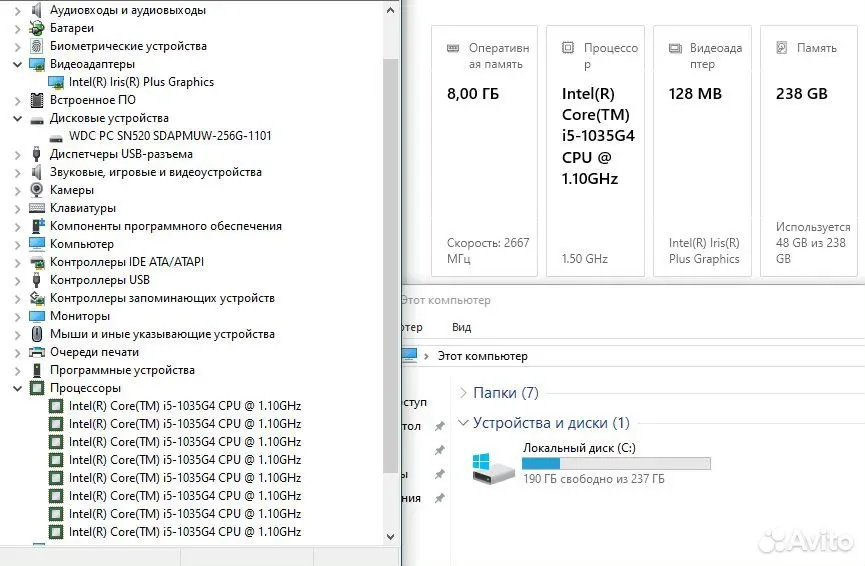Click the Мыши и иные указывающие устройства icon

pos(36,334)
